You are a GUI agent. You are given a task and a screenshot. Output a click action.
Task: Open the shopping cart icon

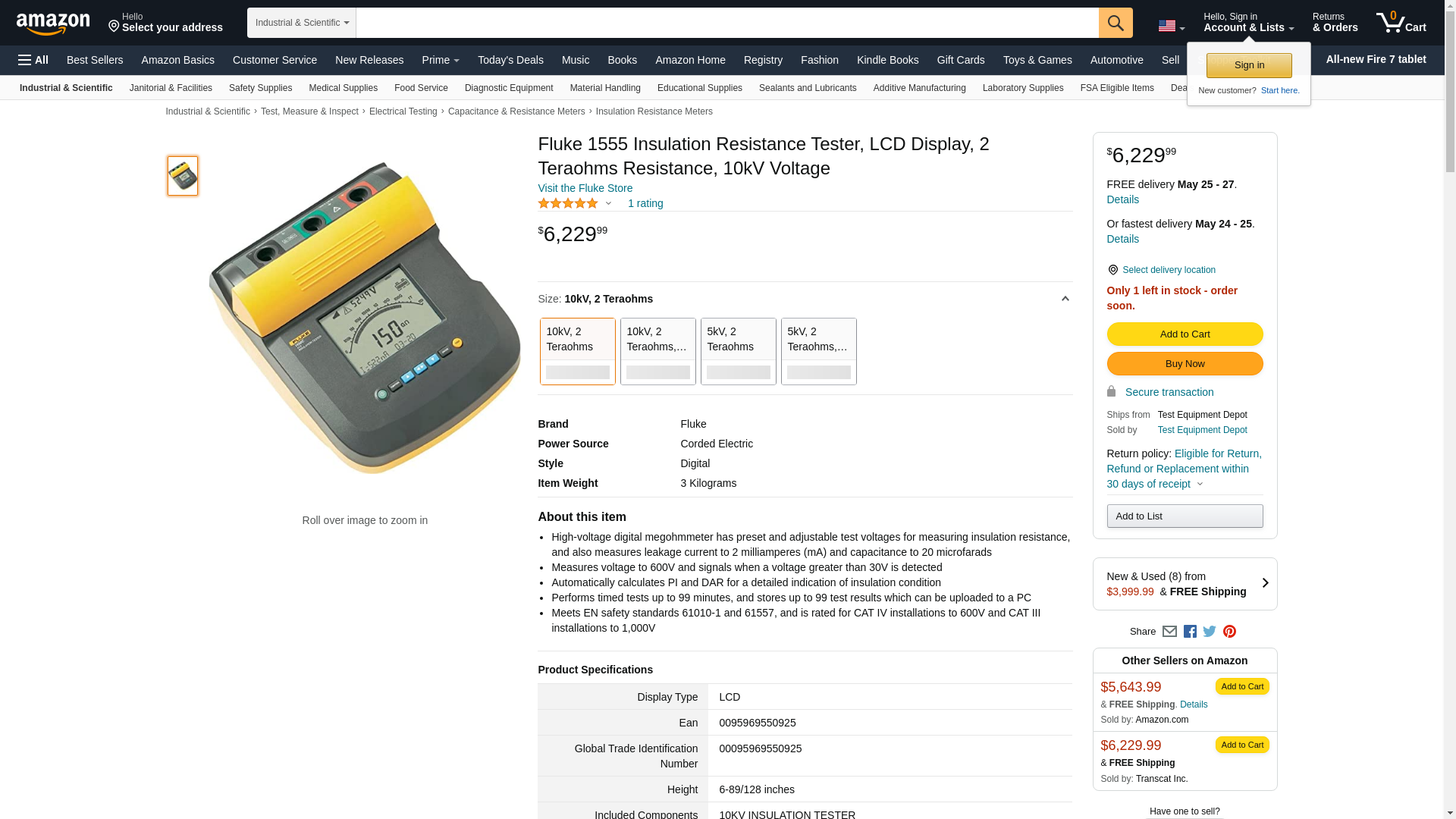[x=1400, y=23]
